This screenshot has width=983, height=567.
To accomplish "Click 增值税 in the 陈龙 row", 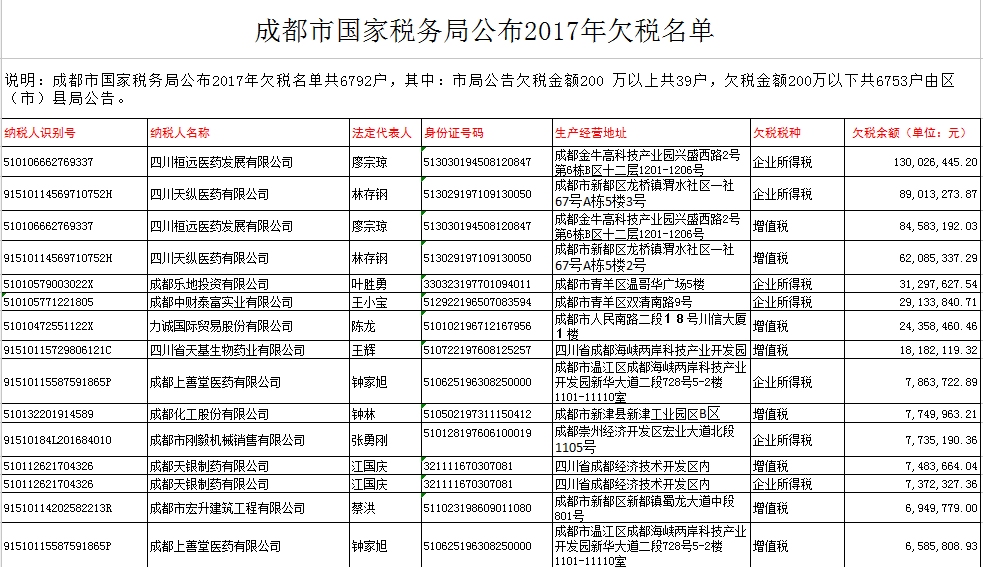I will (x=770, y=326).
